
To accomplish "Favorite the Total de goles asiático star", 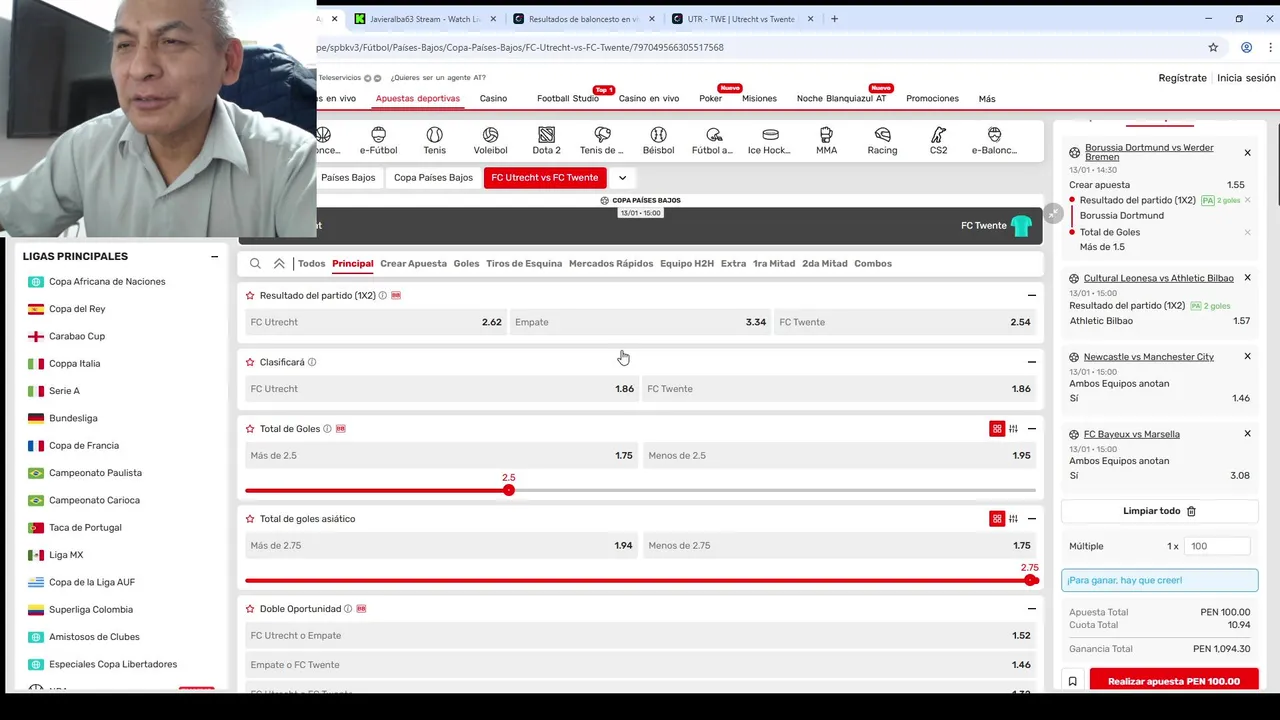I will coord(250,519).
